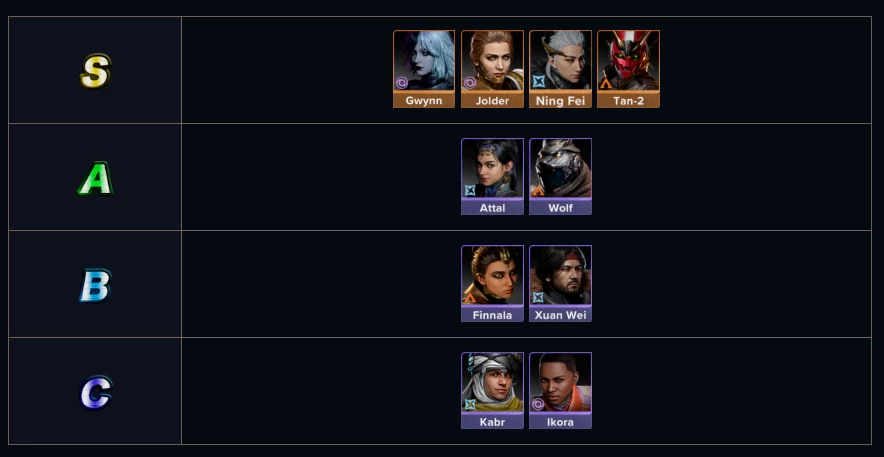Click the yellow S tier icon
The height and width of the screenshot is (457, 884).
[95, 71]
